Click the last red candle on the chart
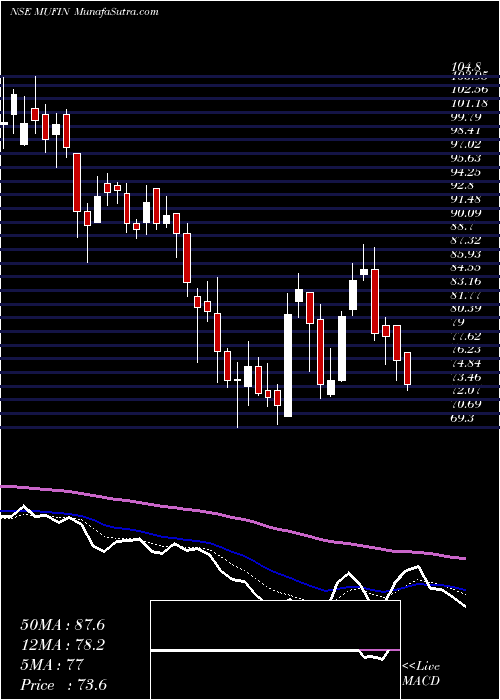Image resolution: width=500 pixels, height=700 pixels. pyautogui.click(x=407, y=368)
